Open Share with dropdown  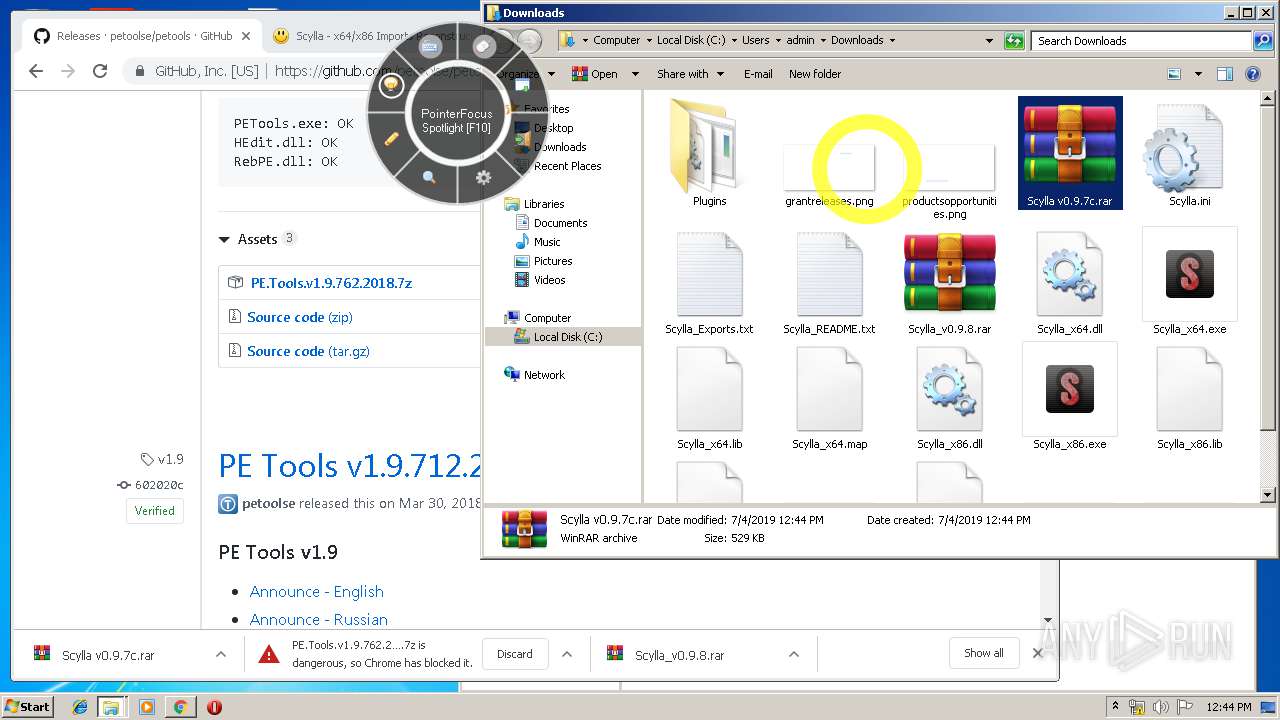689,74
